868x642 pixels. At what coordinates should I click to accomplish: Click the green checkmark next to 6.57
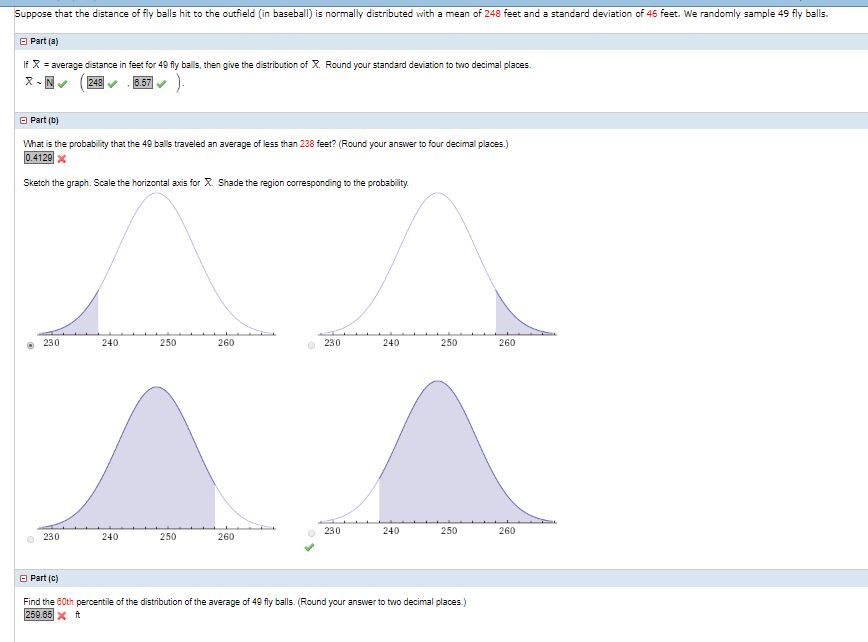coord(161,84)
